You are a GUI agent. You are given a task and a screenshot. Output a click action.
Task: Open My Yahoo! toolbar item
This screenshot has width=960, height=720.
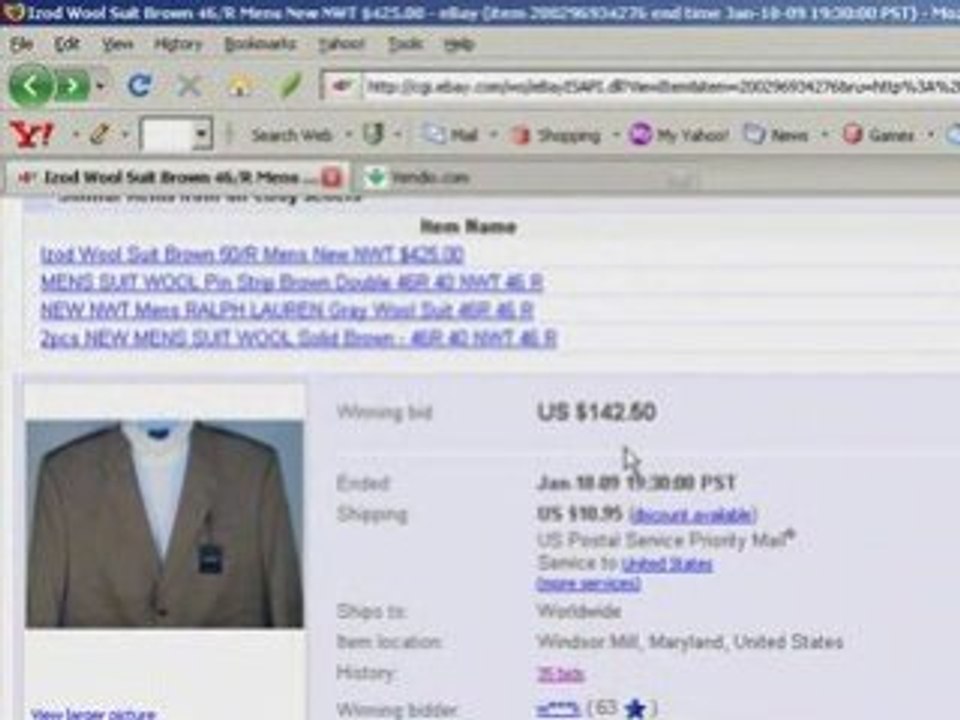680,135
